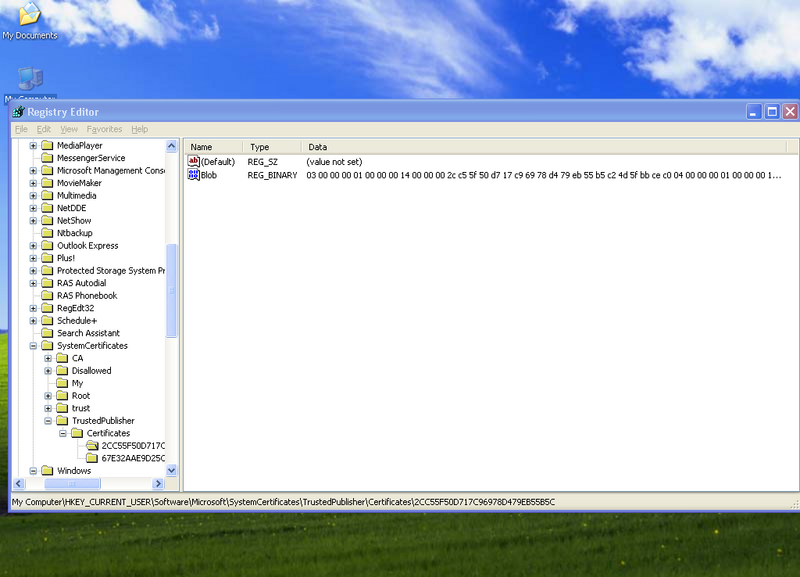Click the RAS Phonebook folder icon
Viewport: 800px width, 577px height.
pos(47,296)
